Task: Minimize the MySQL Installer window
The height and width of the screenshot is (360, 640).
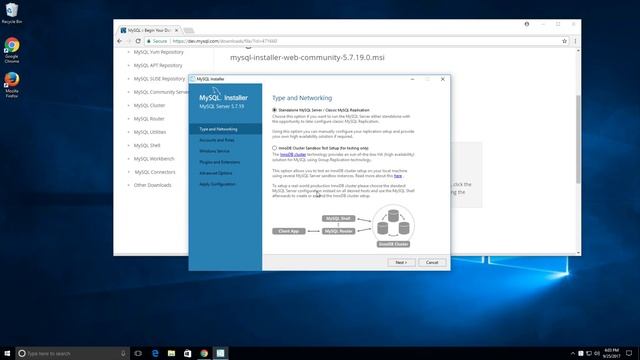Action: click(412, 79)
